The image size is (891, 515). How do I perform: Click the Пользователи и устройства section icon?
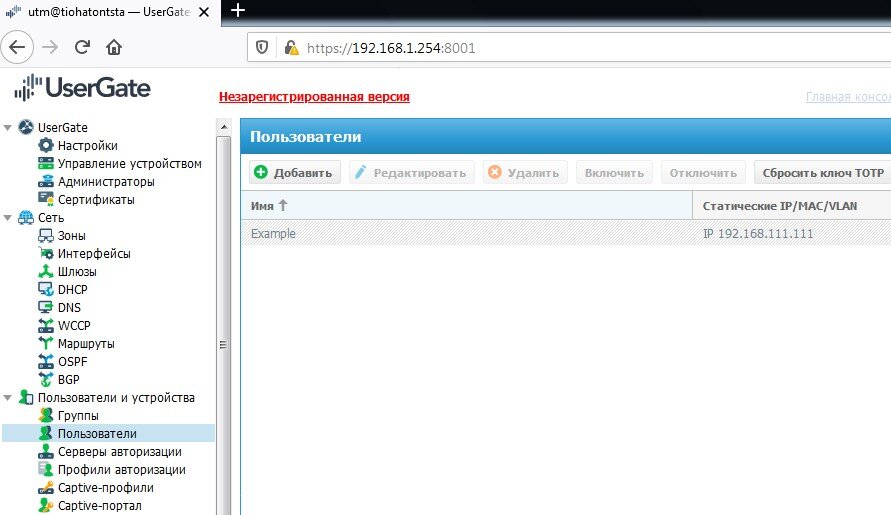point(26,398)
